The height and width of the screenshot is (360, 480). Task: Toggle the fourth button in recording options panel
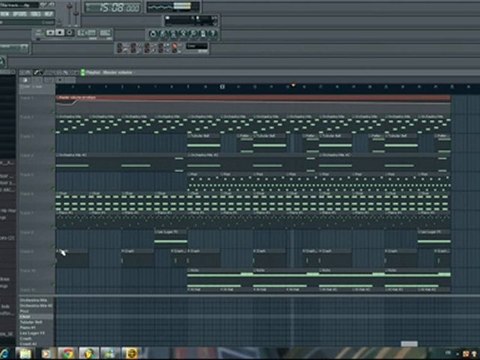click(x=161, y=48)
